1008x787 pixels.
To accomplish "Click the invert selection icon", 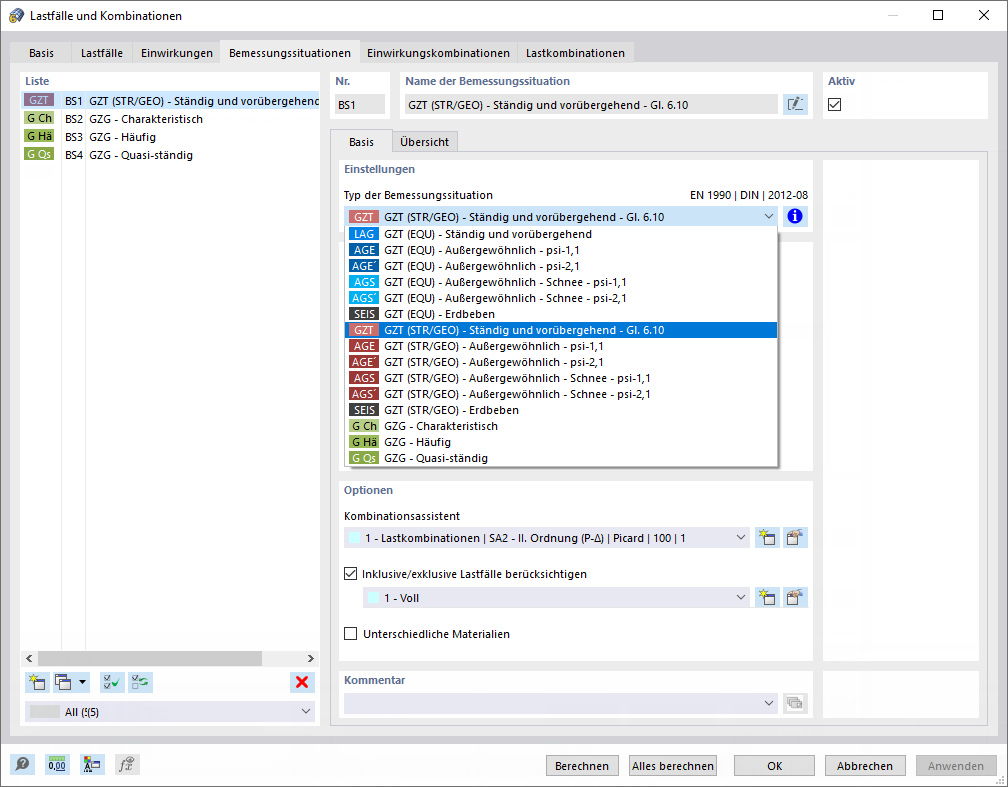I will click(140, 682).
